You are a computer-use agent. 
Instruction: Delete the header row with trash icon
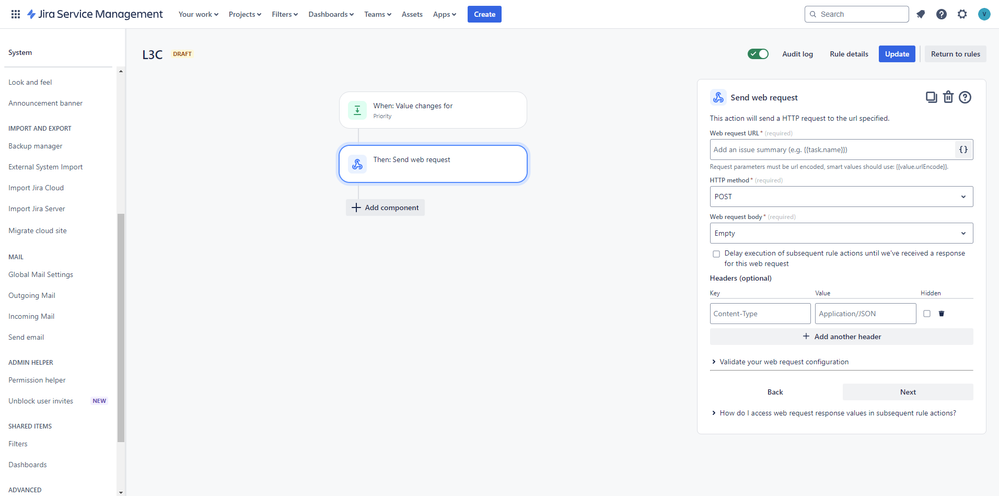941,313
